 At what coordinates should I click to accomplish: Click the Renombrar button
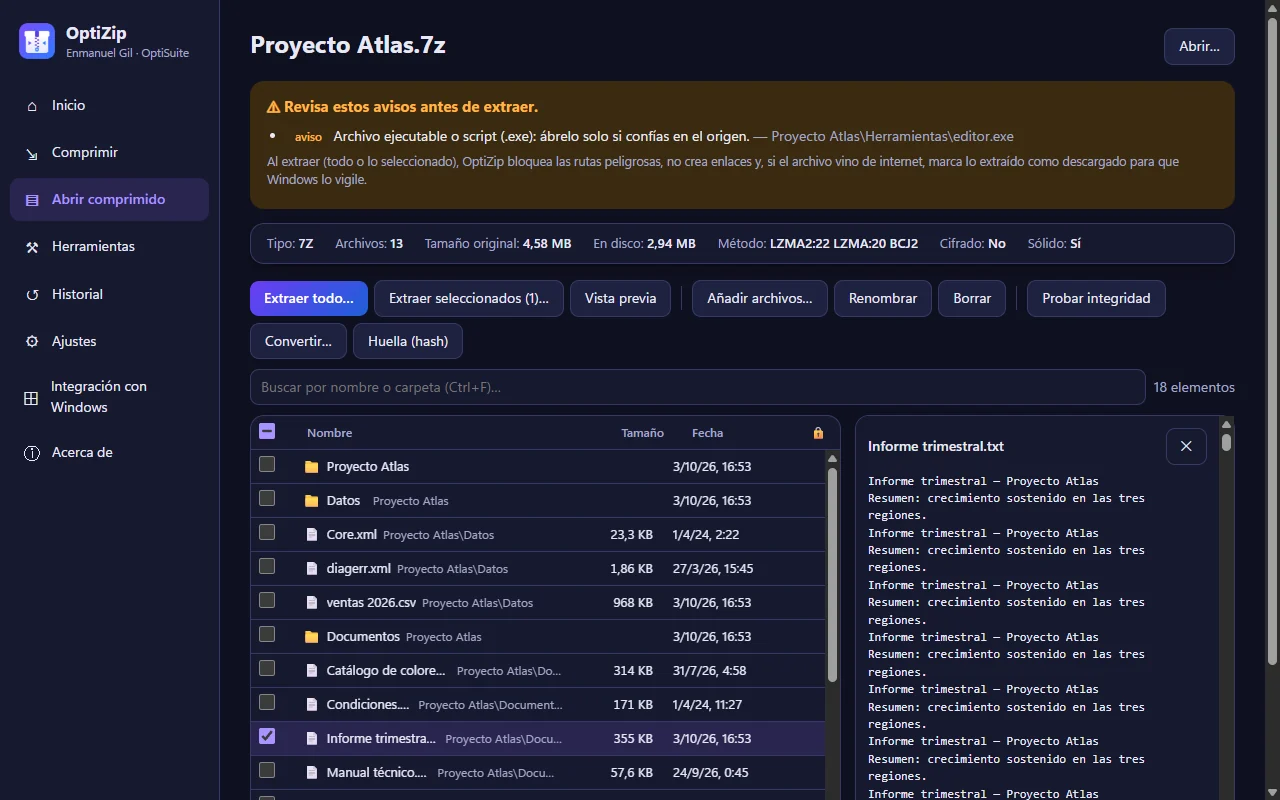coord(883,299)
